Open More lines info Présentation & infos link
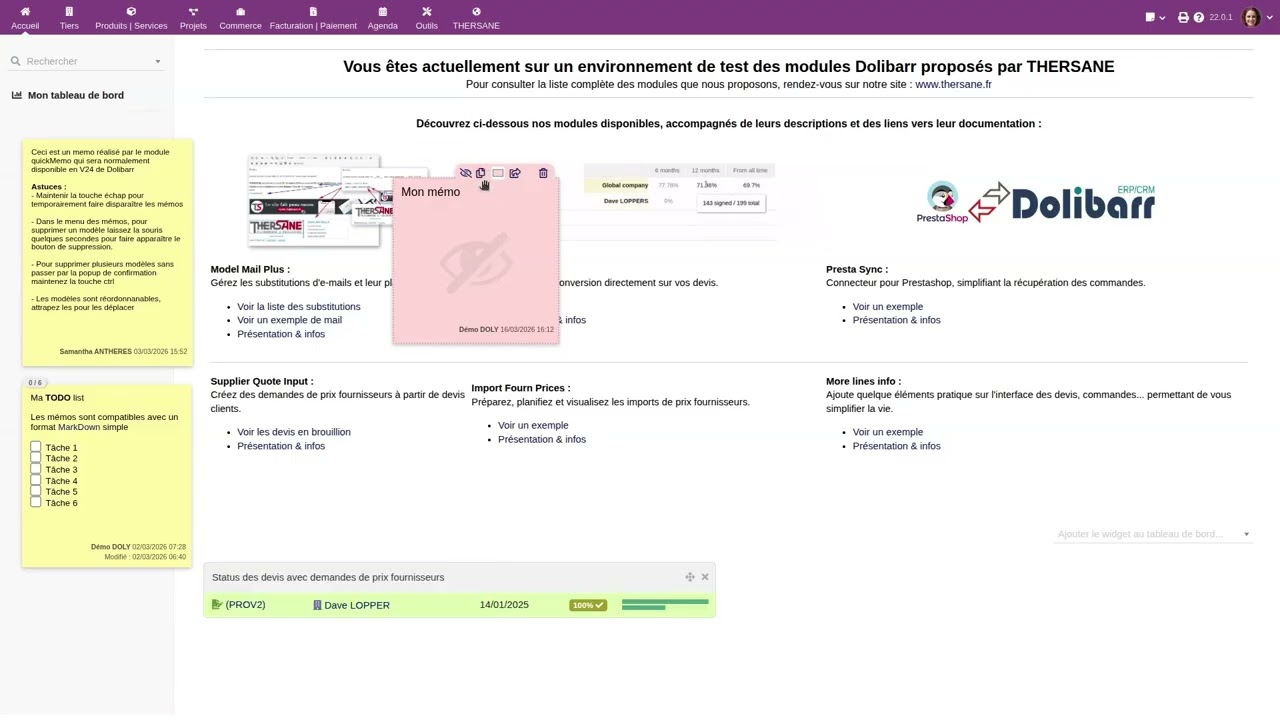This screenshot has width=1280, height=720. (897, 446)
